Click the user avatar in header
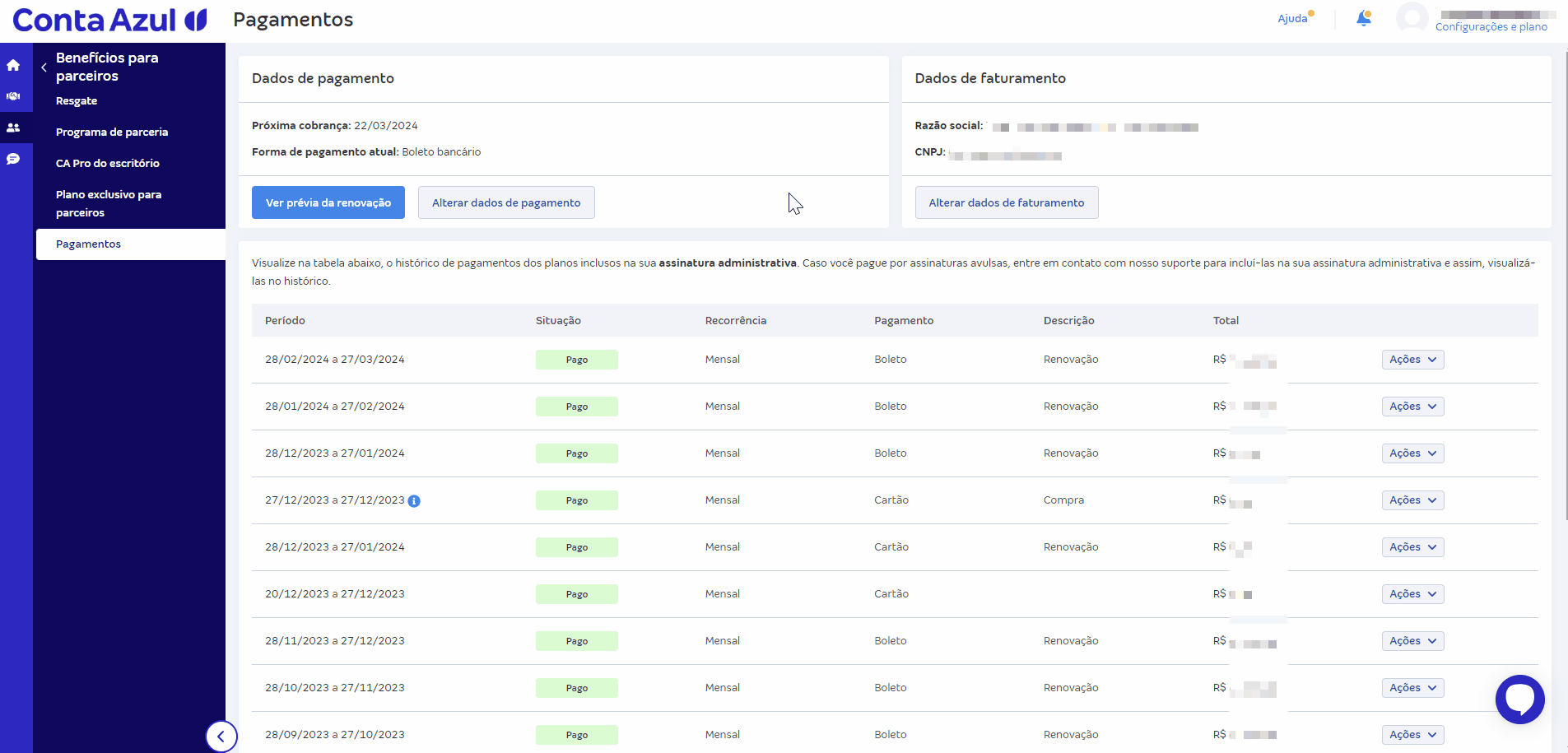 tap(1412, 18)
